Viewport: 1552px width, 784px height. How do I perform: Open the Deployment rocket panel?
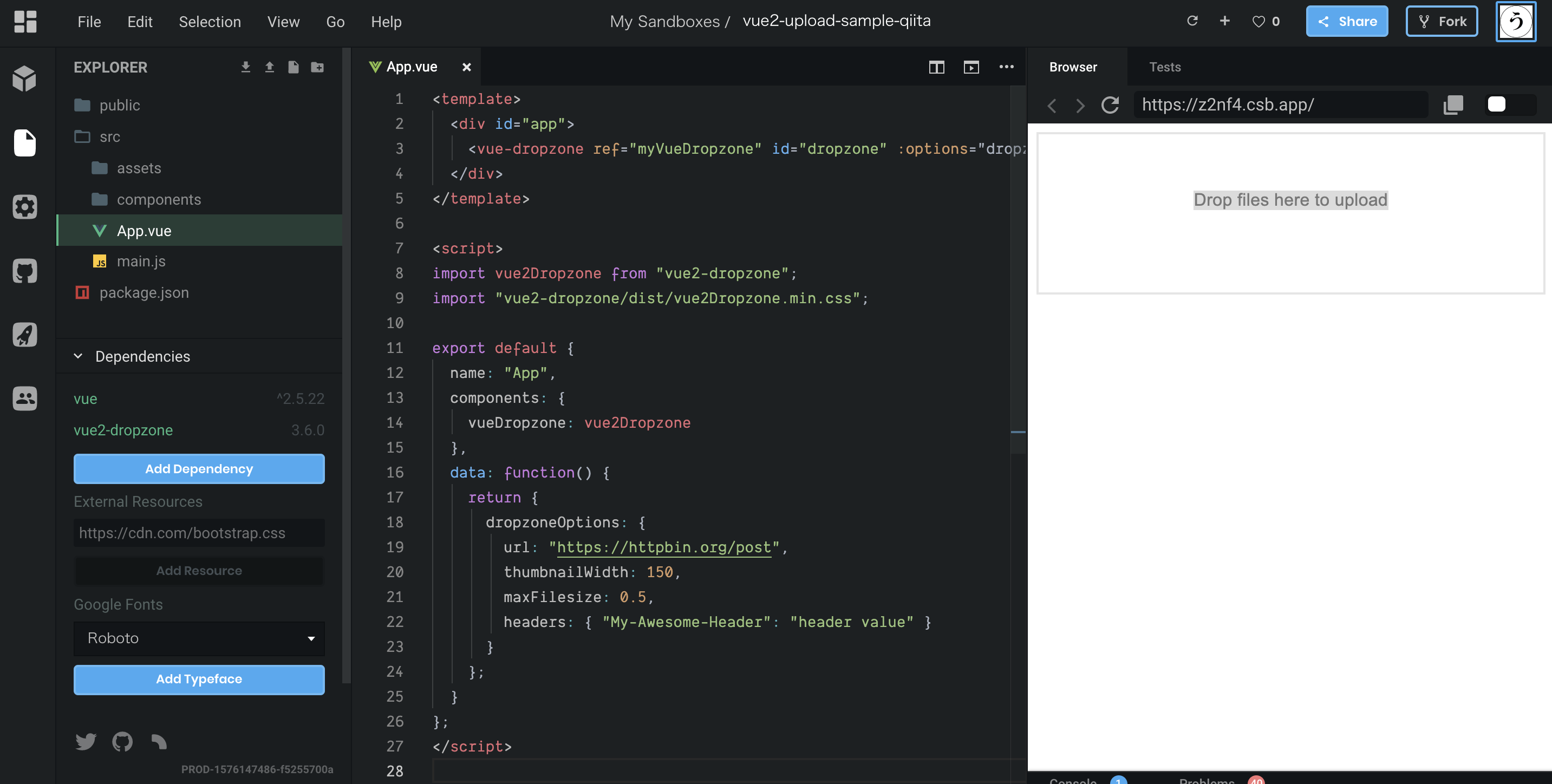(x=25, y=335)
